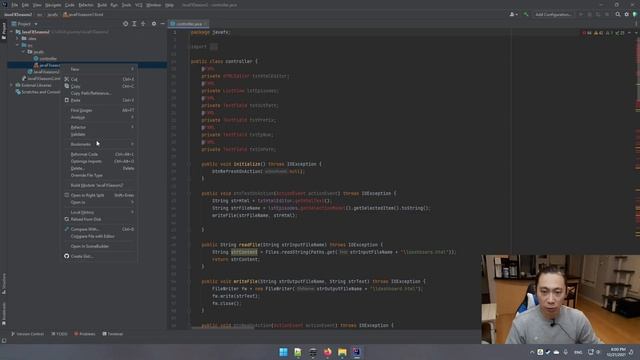Choose Optimize Imports in context menu
This screenshot has width=640, height=360.
pyautogui.click(x=100, y=161)
